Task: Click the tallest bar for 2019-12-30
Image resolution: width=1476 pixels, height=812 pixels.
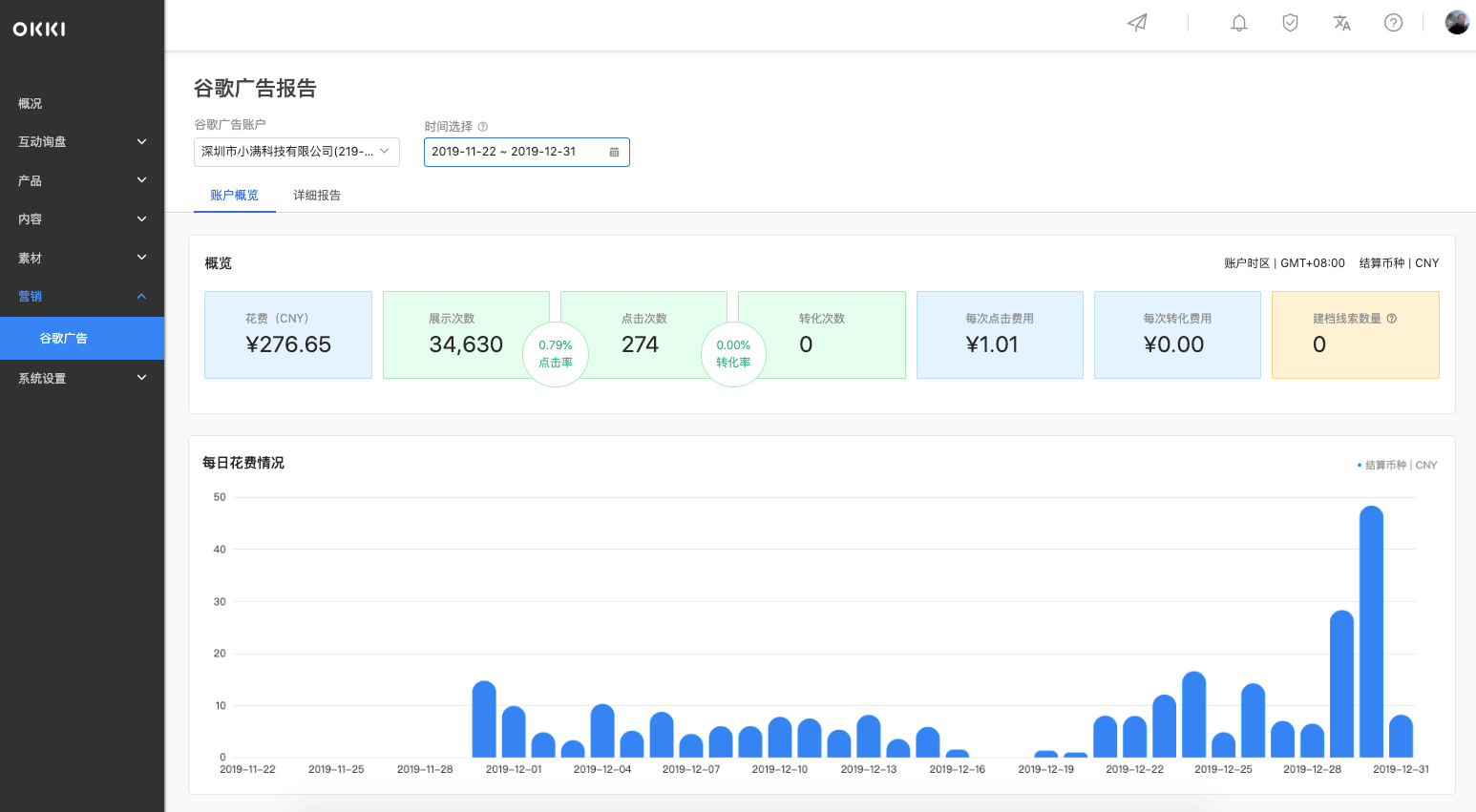Action: pos(1371,632)
